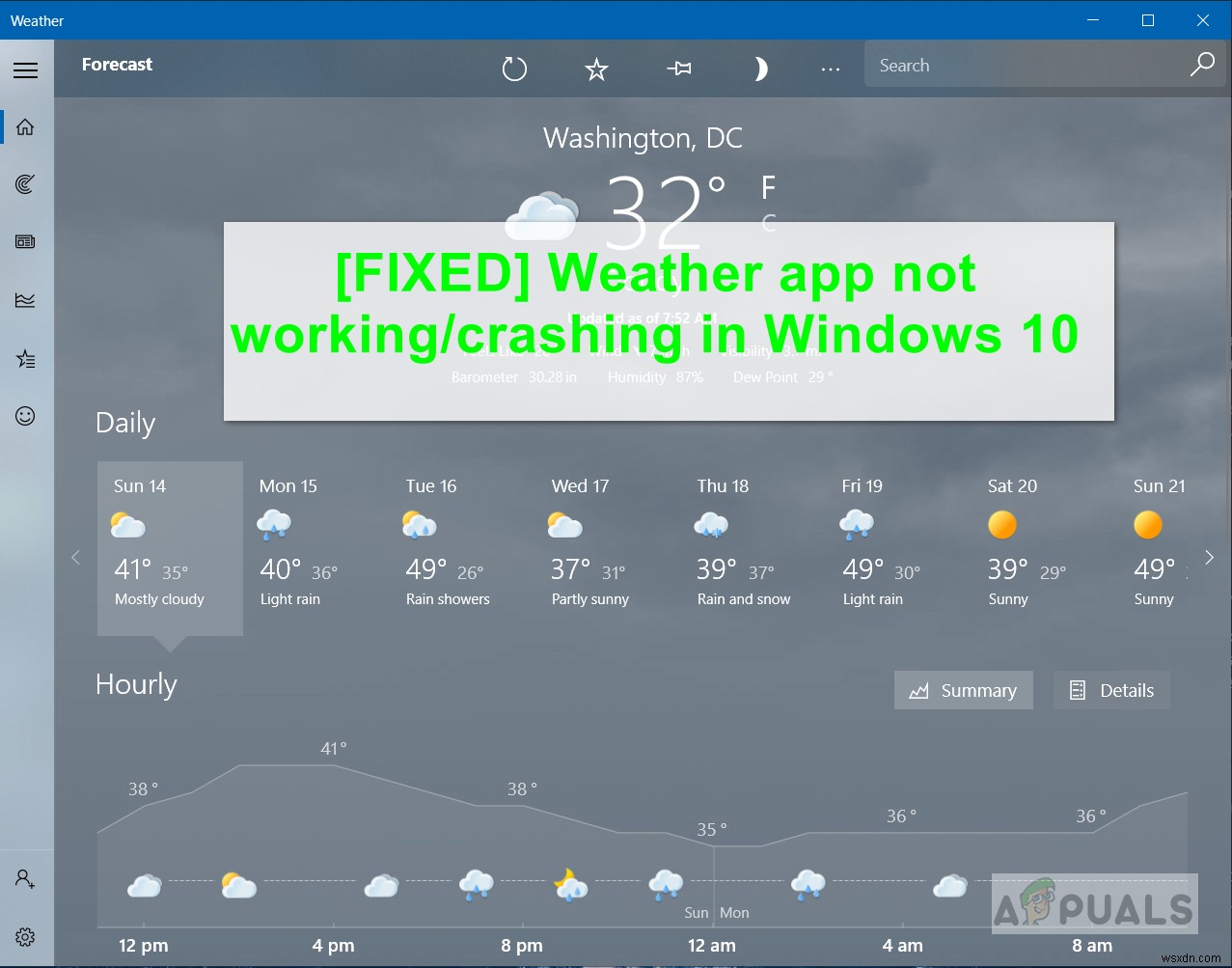Show next days in Daily

coord(1209,557)
